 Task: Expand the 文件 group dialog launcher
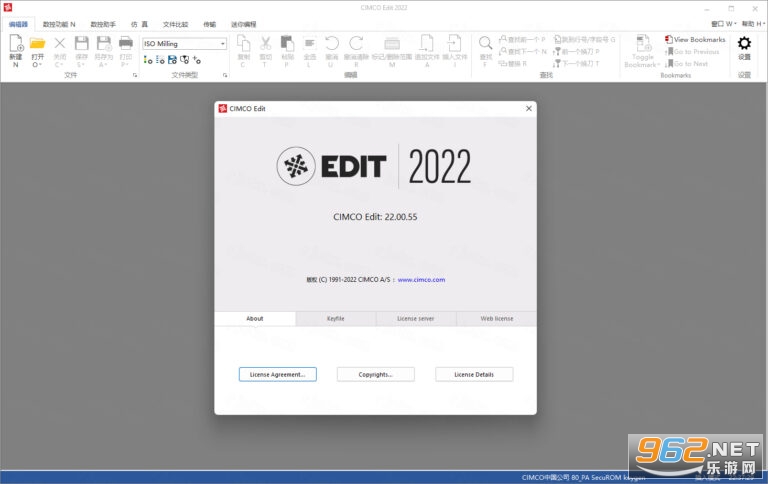pos(135,75)
